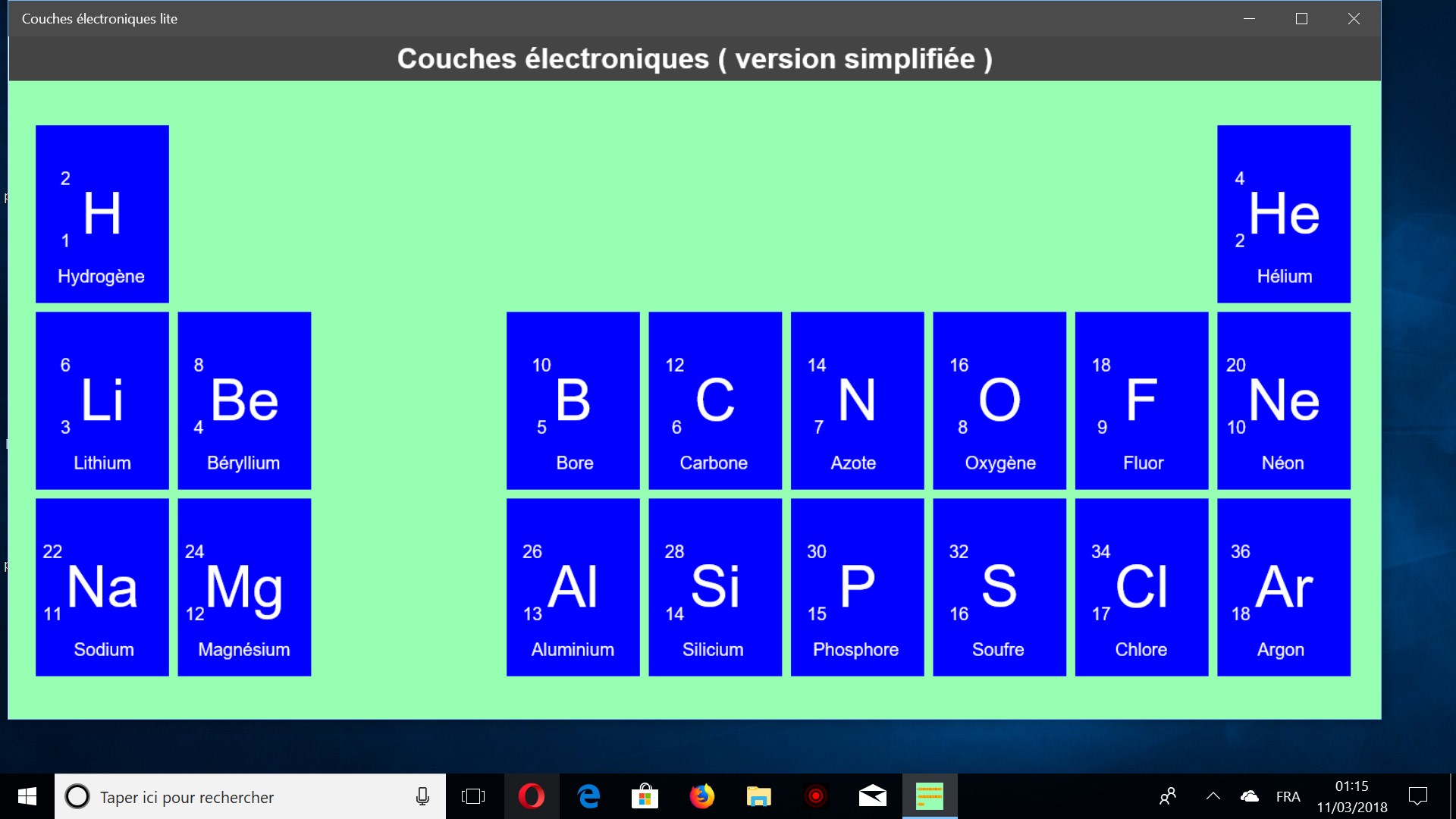Screen dimensions: 1456x819
Task: Choose the Oxygène element tile
Action: [x=999, y=400]
